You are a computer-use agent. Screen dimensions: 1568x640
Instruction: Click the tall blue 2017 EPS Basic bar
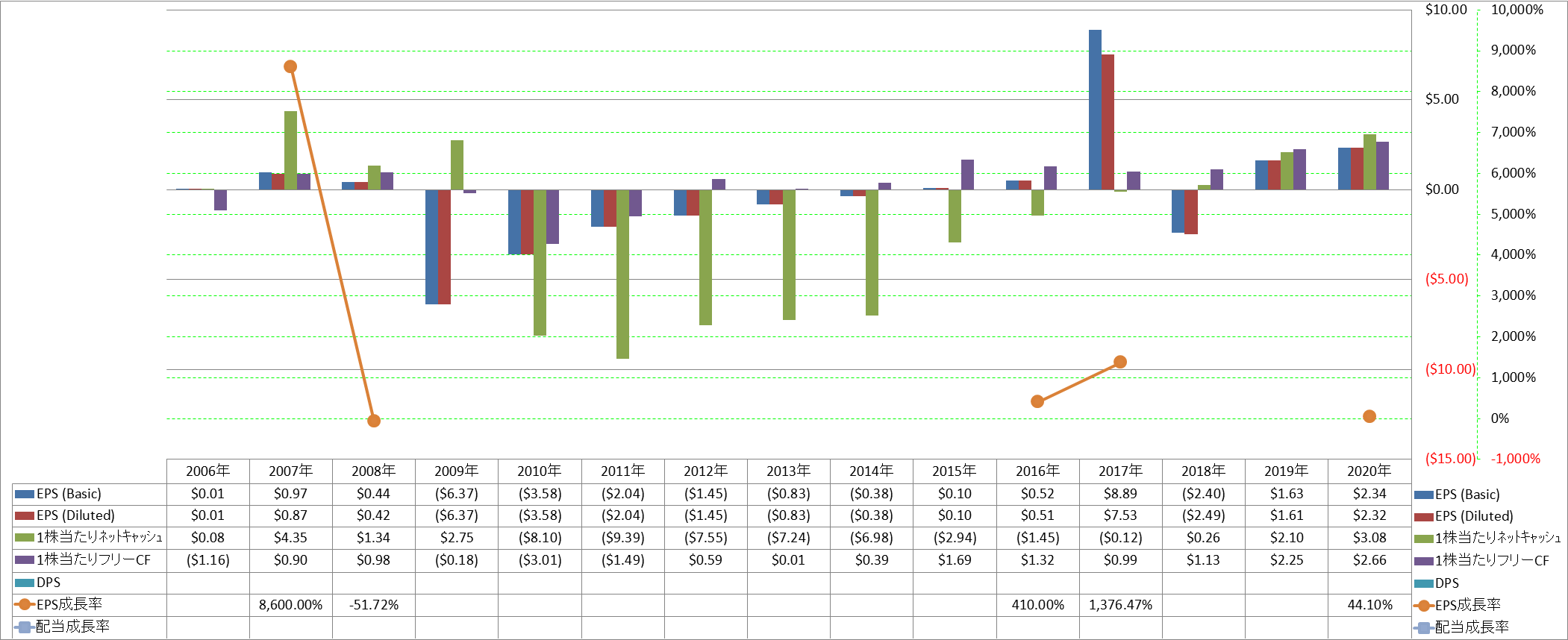[x=1095, y=110]
